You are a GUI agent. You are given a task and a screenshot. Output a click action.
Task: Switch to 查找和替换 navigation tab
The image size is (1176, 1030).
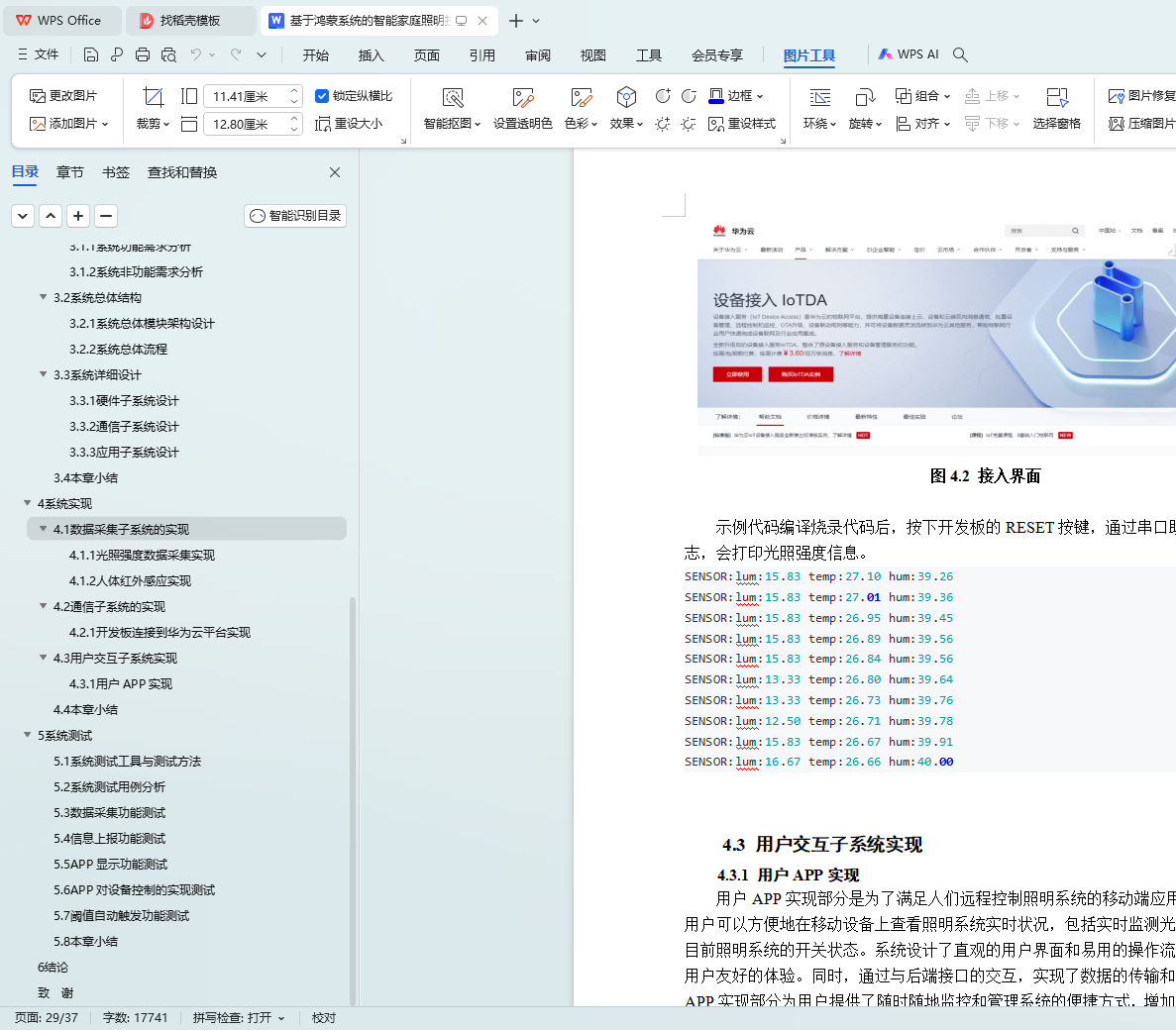[x=182, y=172]
